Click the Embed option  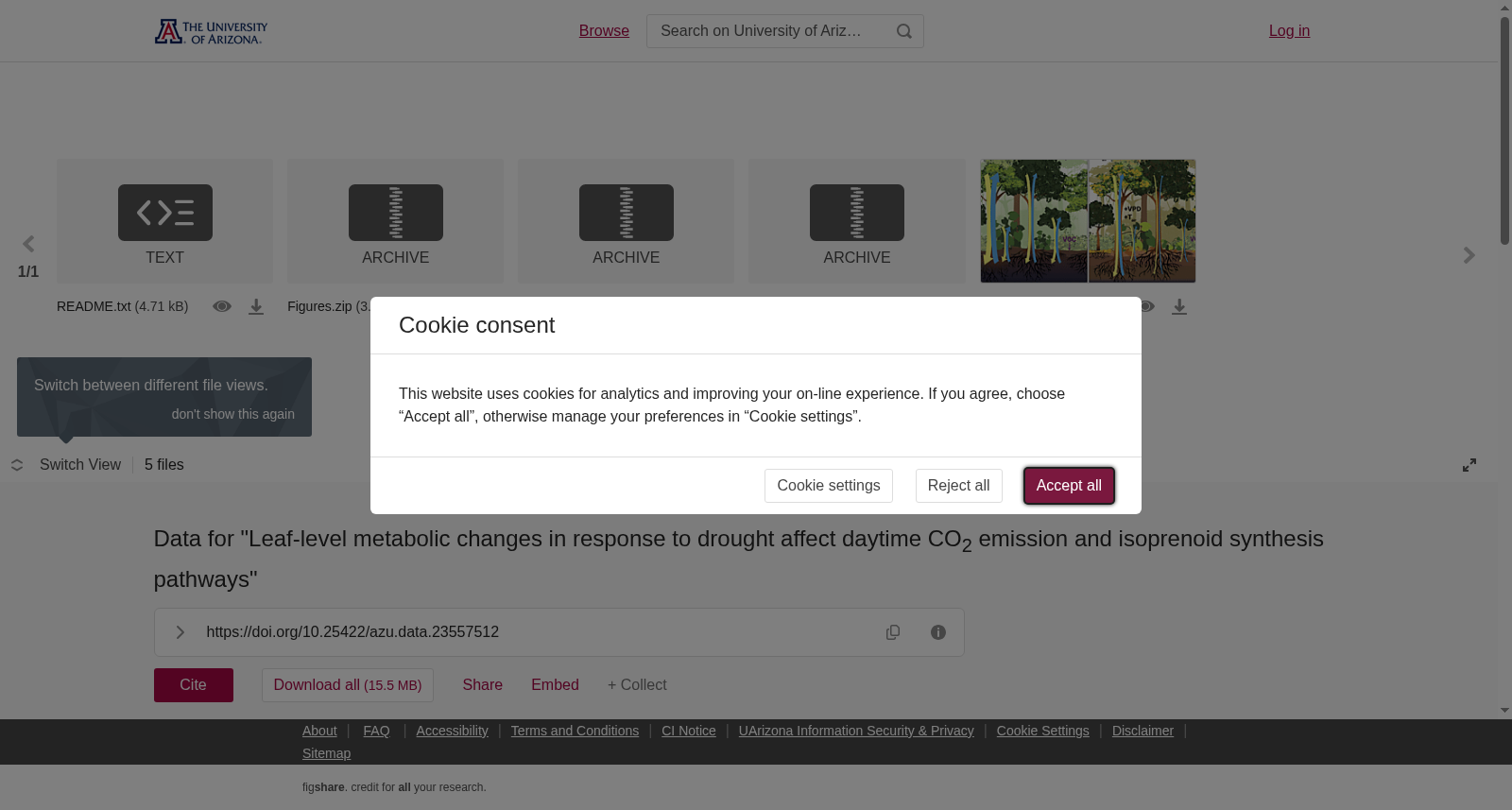point(555,685)
